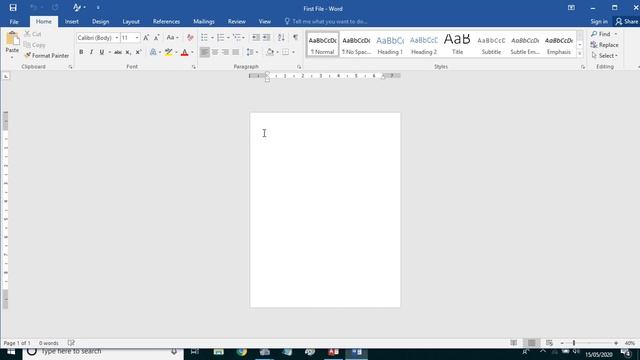640x360 pixels.
Task: Switch to the Layout tab
Action: (131, 22)
